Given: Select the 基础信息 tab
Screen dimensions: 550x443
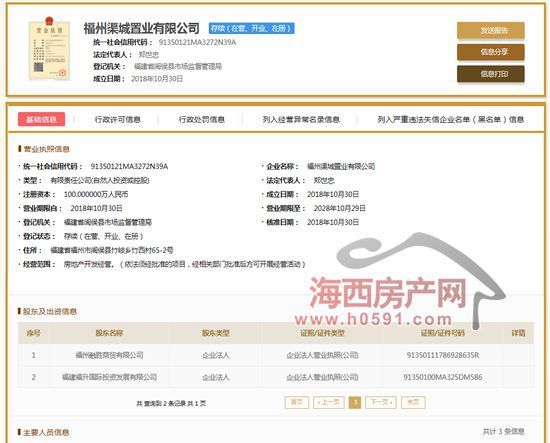Looking at the screenshot, I should coord(41,119).
